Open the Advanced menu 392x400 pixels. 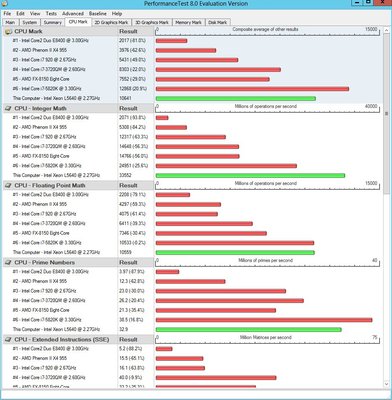coord(73,14)
